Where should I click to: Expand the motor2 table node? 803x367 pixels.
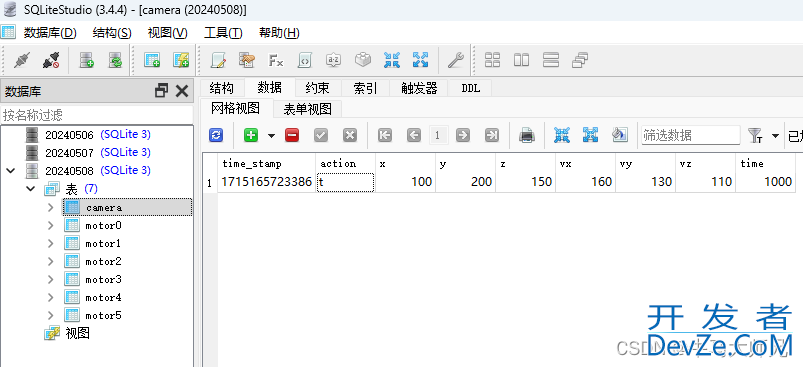click(50, 261)
